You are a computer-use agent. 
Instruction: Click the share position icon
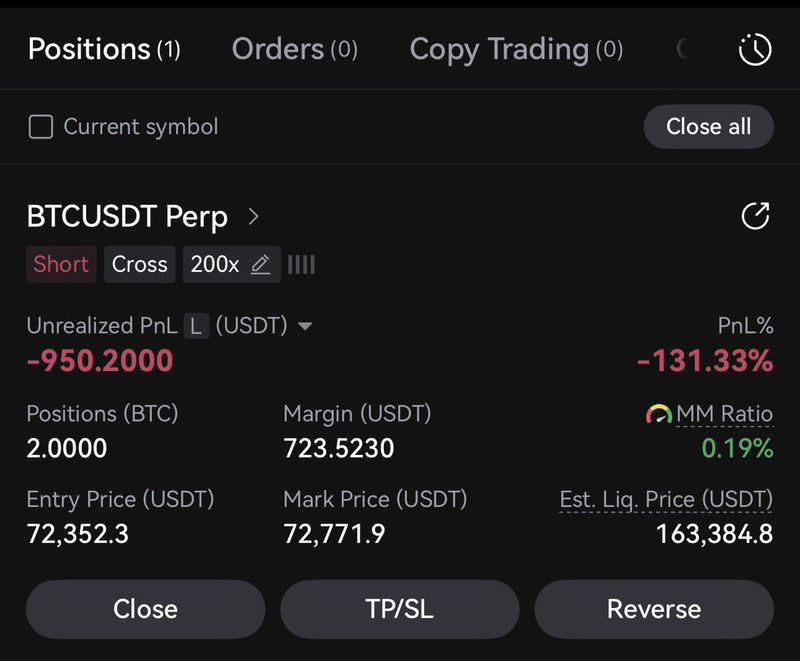755,216
